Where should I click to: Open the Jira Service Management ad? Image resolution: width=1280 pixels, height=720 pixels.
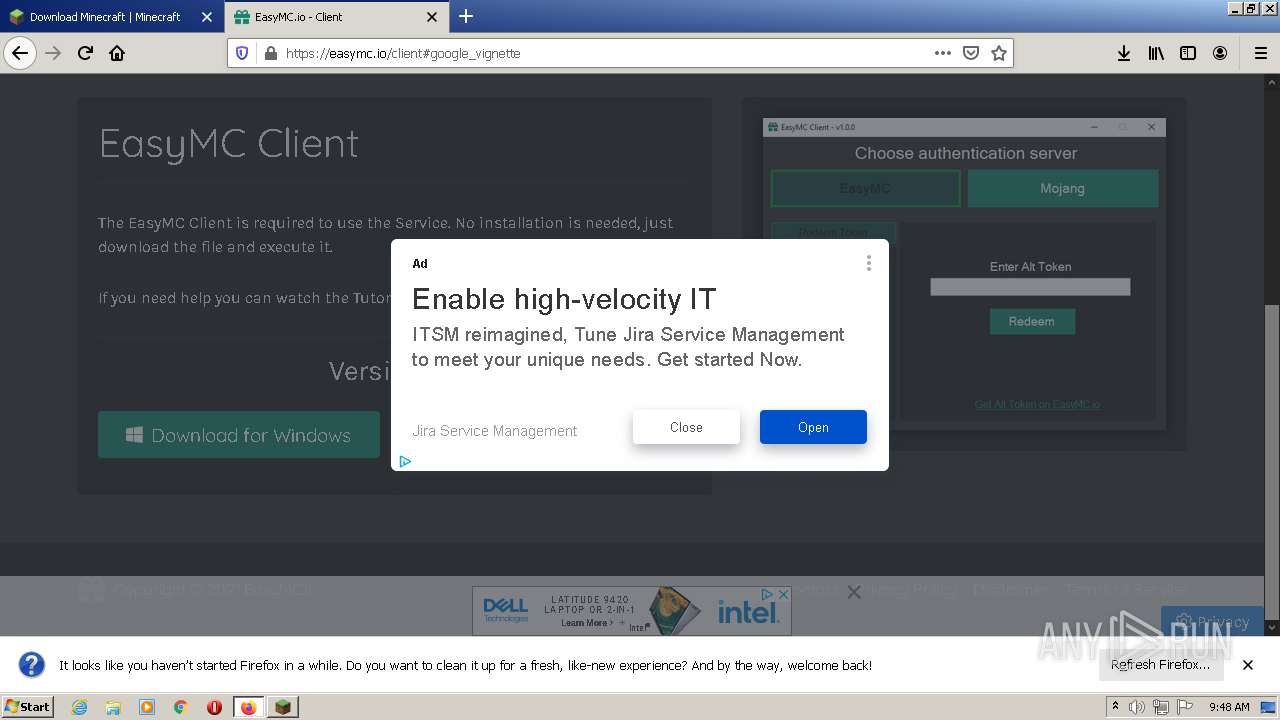coord(813,427)
